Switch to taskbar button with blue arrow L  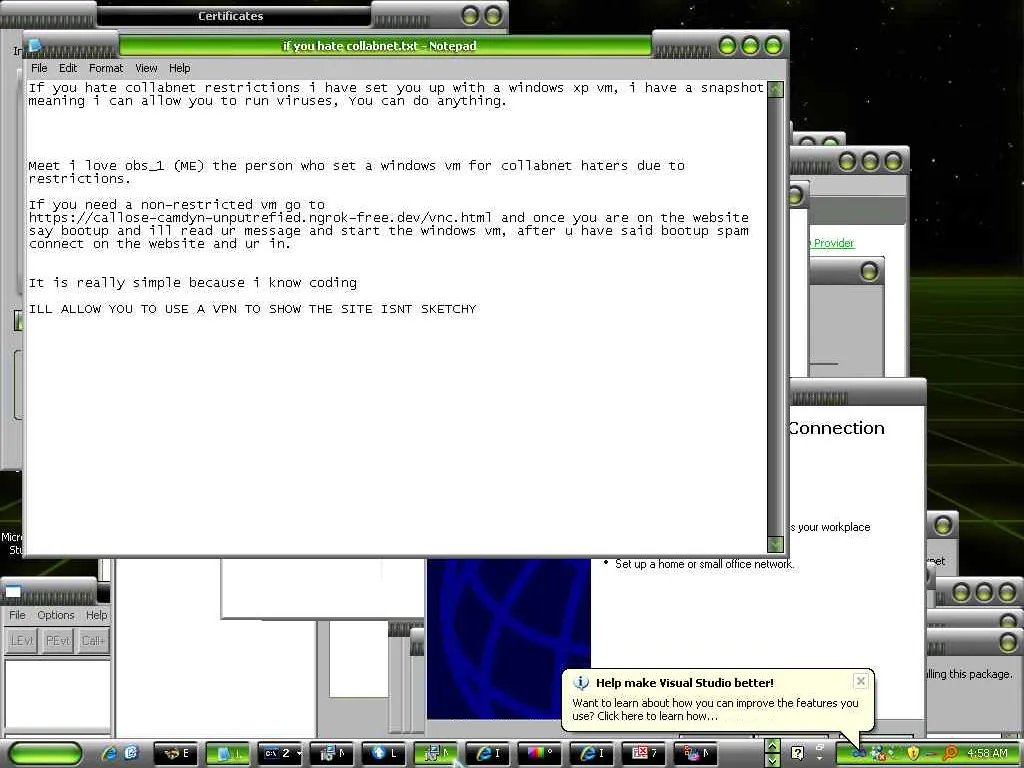point(384,753)
